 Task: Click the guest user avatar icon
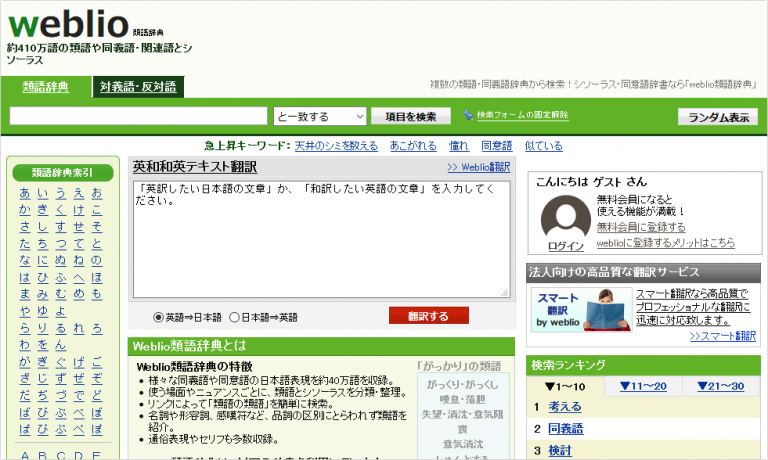pos(566,218)
